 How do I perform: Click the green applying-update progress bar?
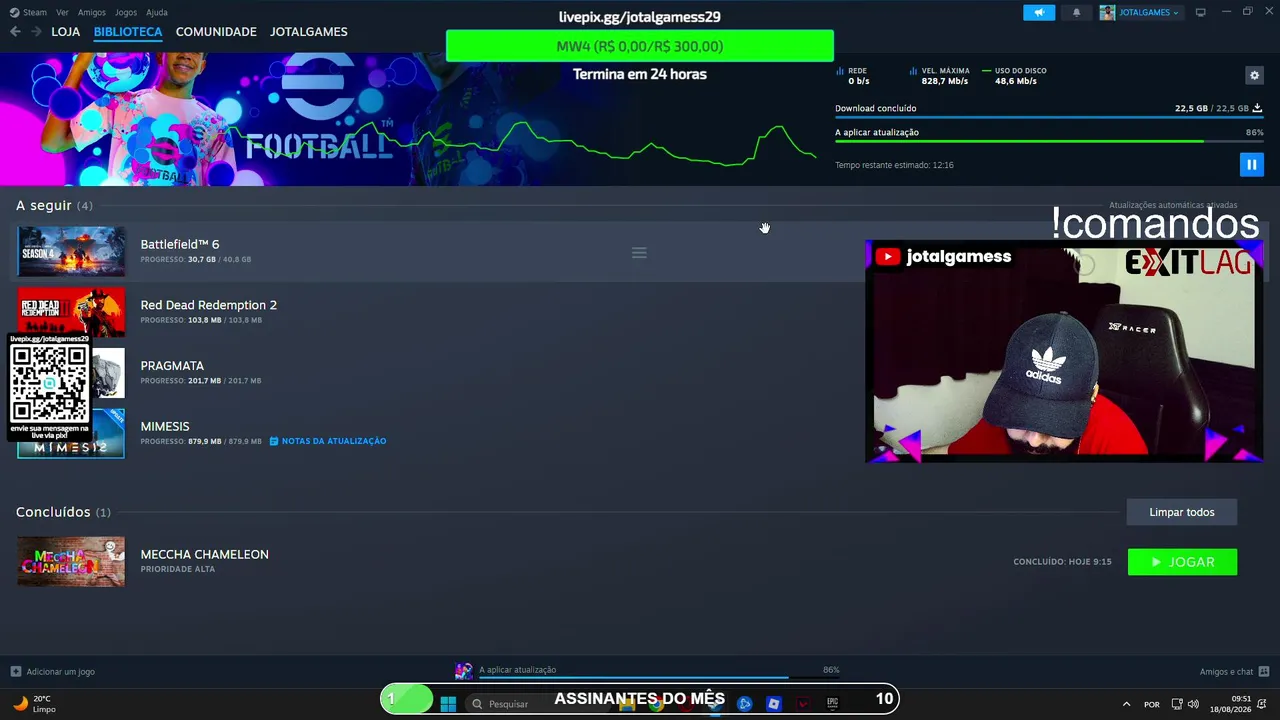[1049, 141]
